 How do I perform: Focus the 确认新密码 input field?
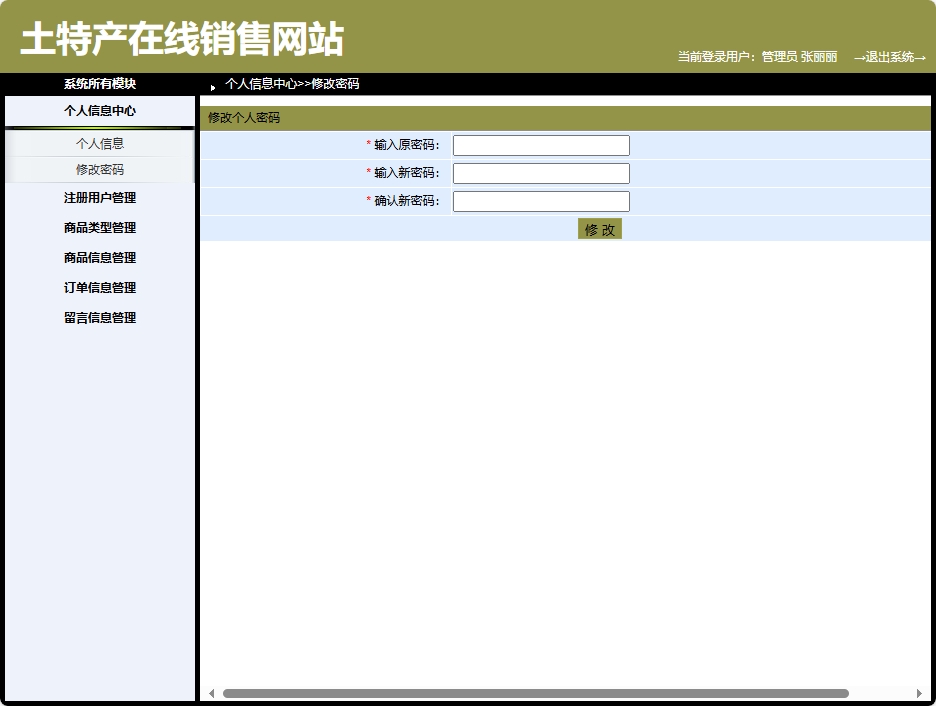(x=541, y=200)
